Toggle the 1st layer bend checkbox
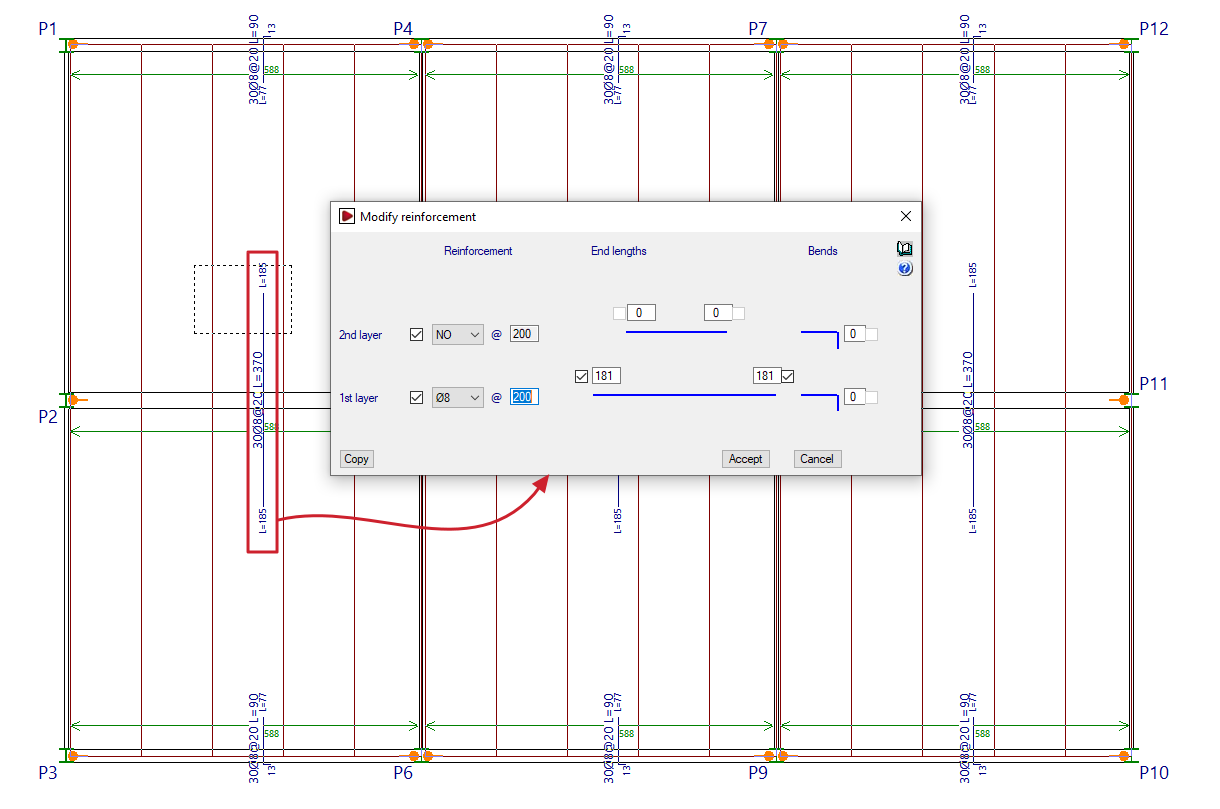 point(872,397)
